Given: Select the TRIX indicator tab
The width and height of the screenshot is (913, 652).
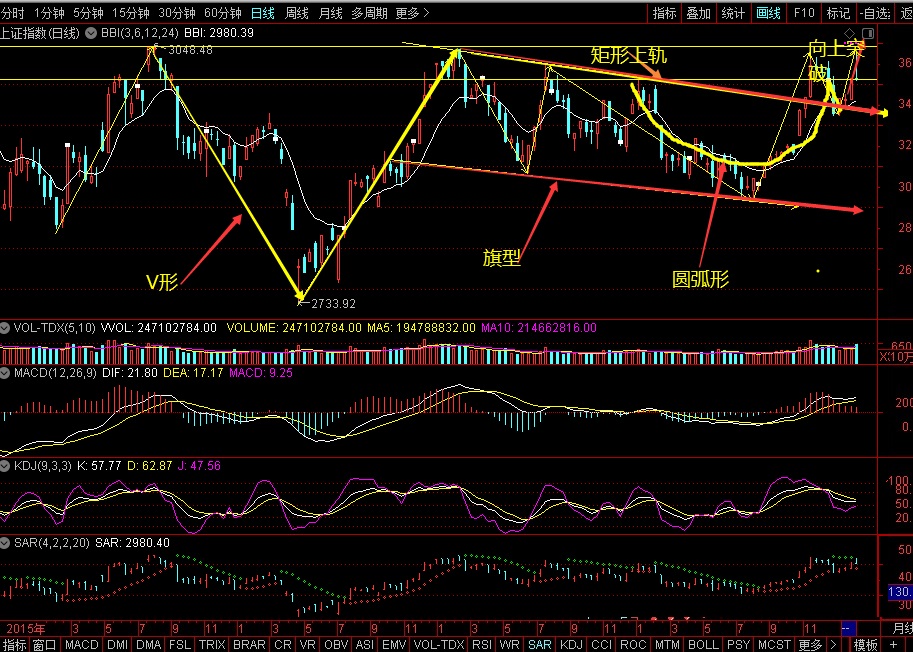Looking at the screenshot, I should click(x=212, y=644).
